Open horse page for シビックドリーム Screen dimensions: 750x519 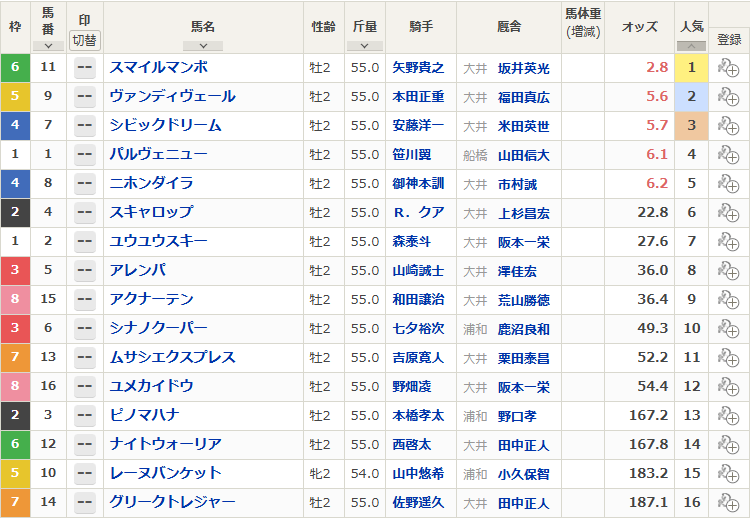(165, 125)
